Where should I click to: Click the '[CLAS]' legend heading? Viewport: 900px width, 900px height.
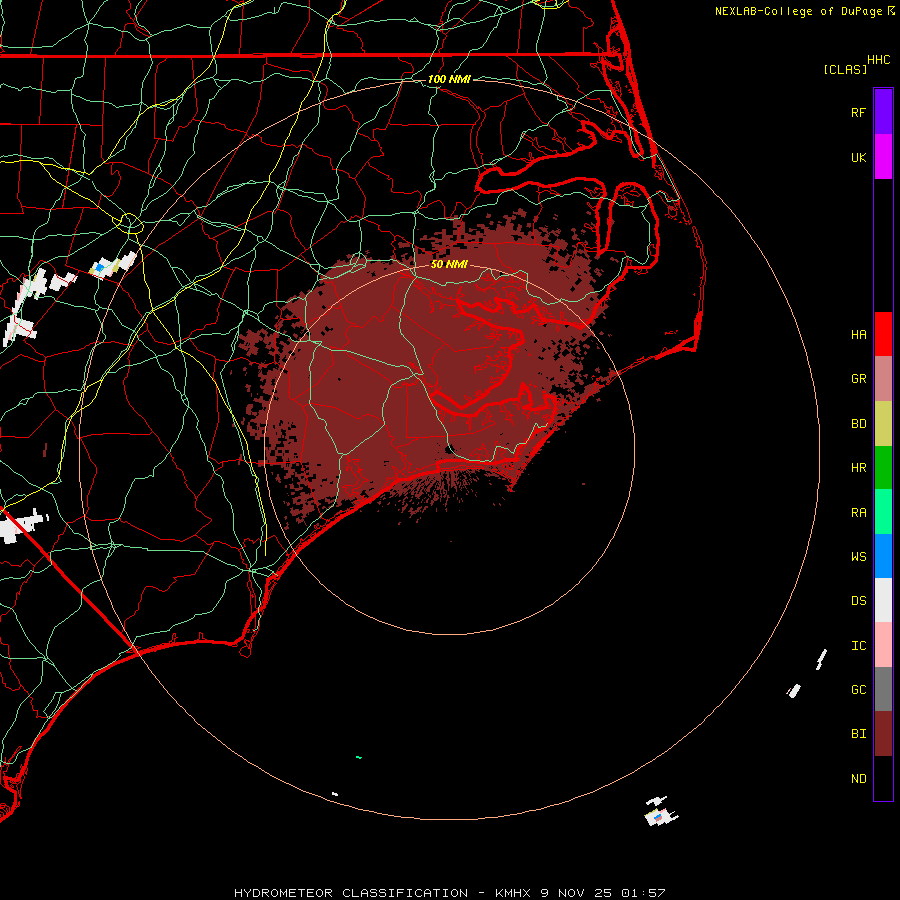click(845, 69)
